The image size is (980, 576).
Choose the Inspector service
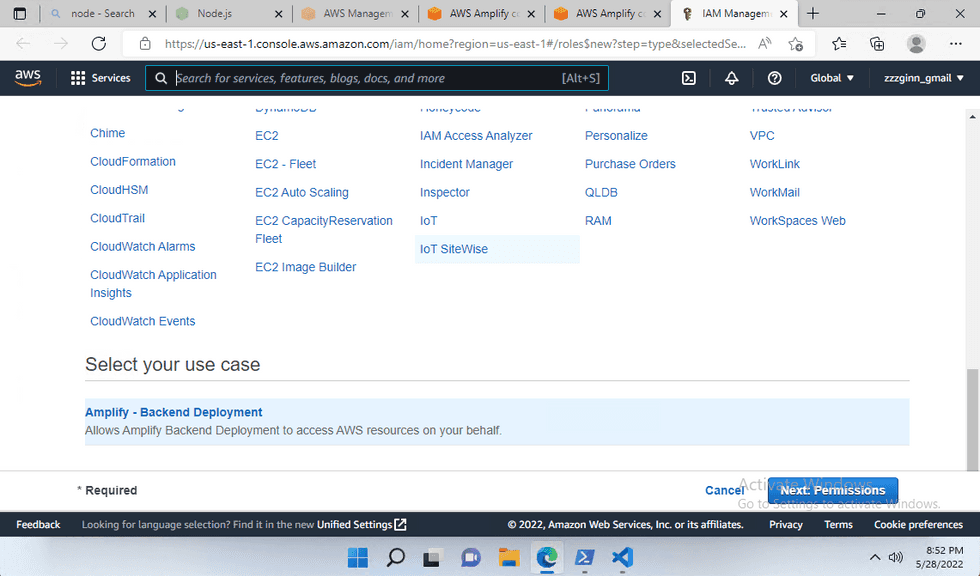point(444,192)
